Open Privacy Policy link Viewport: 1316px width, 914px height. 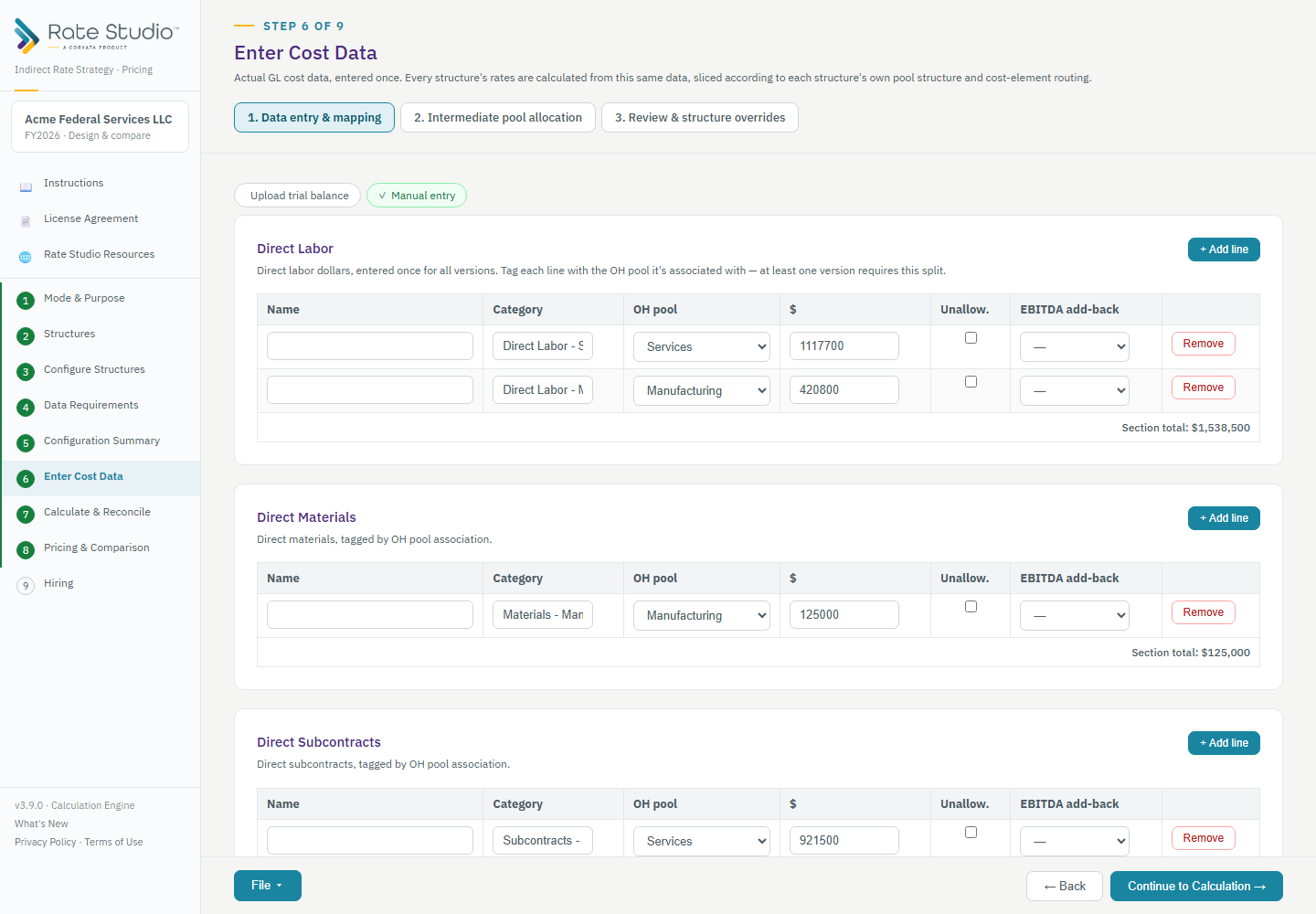(46, 842)
